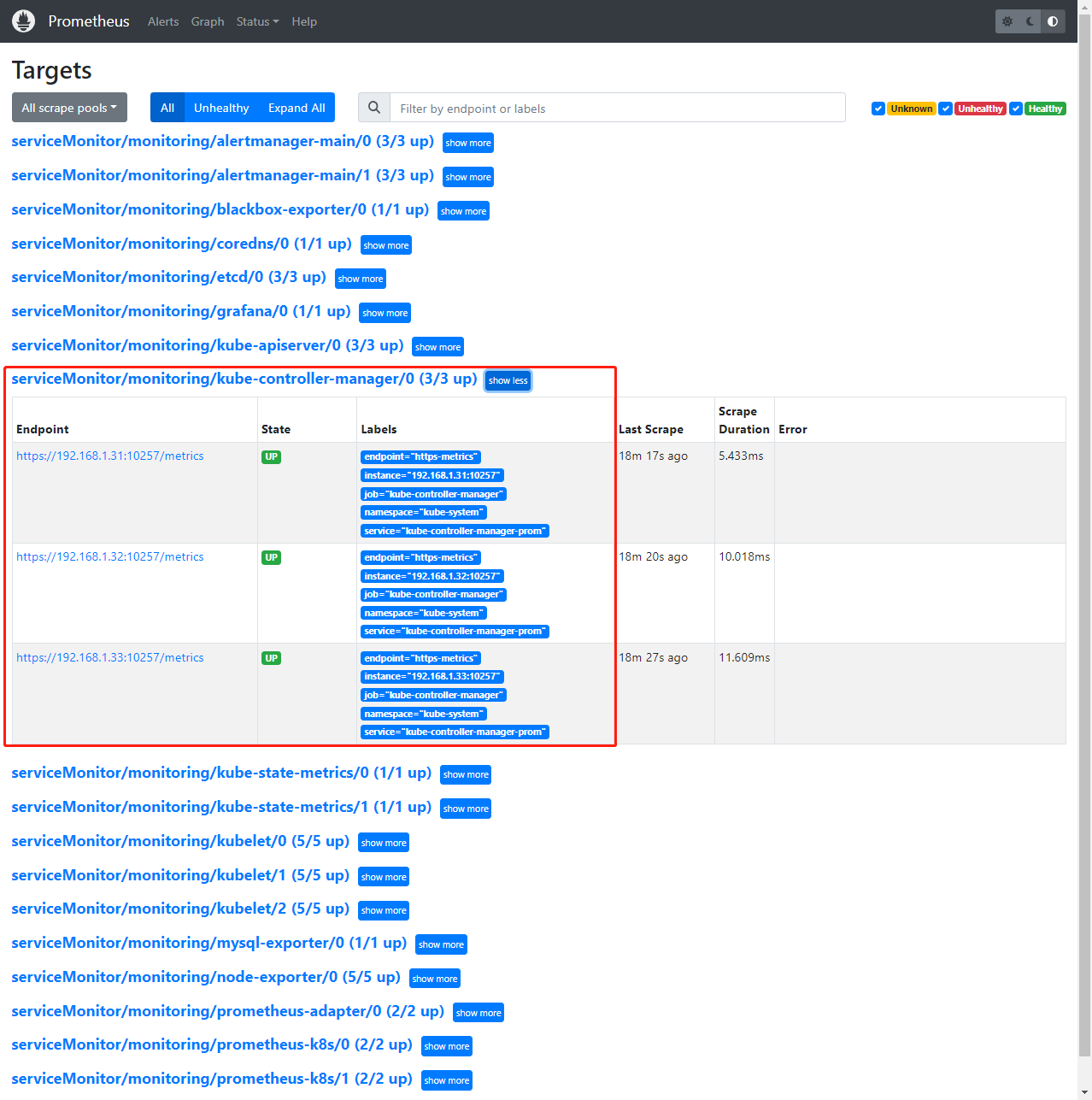
Task: Open endpoint https://192.168.1.31:10257/metrics
Action: [110, 456]
